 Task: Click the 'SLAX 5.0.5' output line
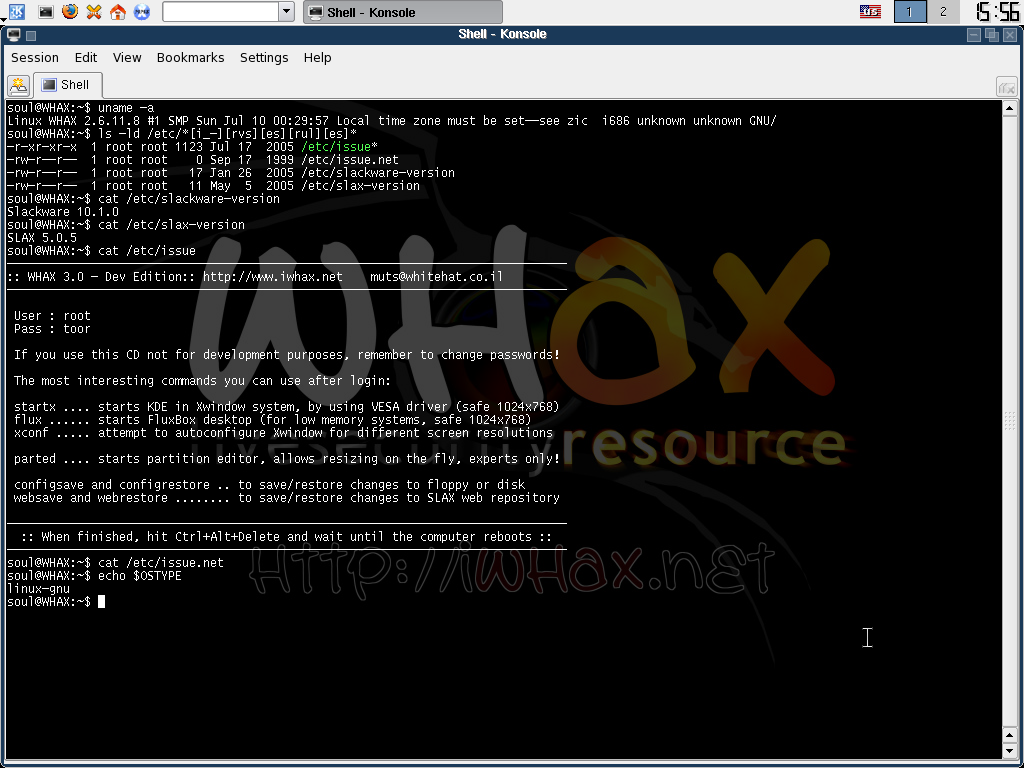(42, 238)
